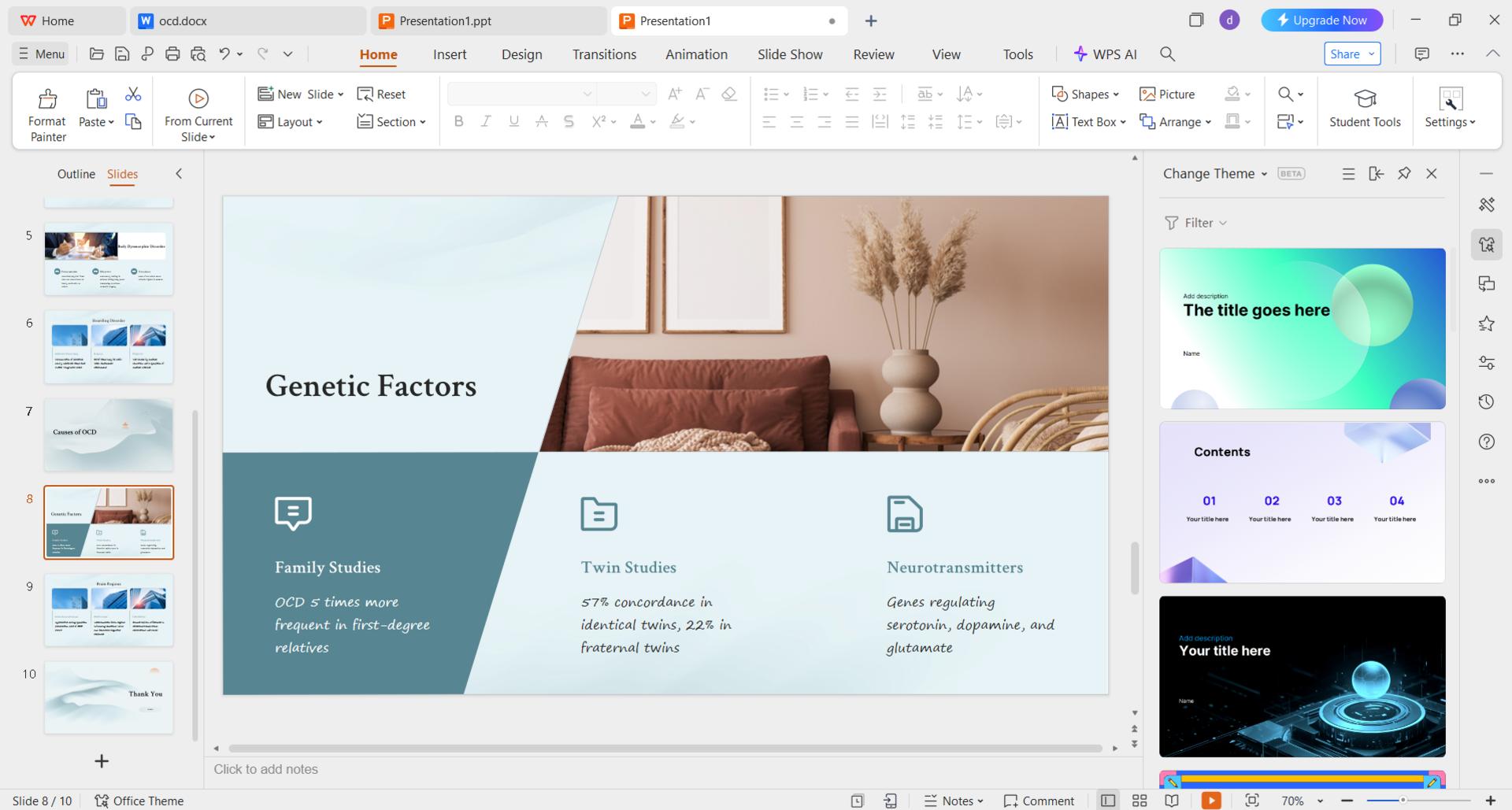Expand the New Slide dropdown arrow
The width and height of the screenshot is (1512, 810).
click(x=340, y=94)
